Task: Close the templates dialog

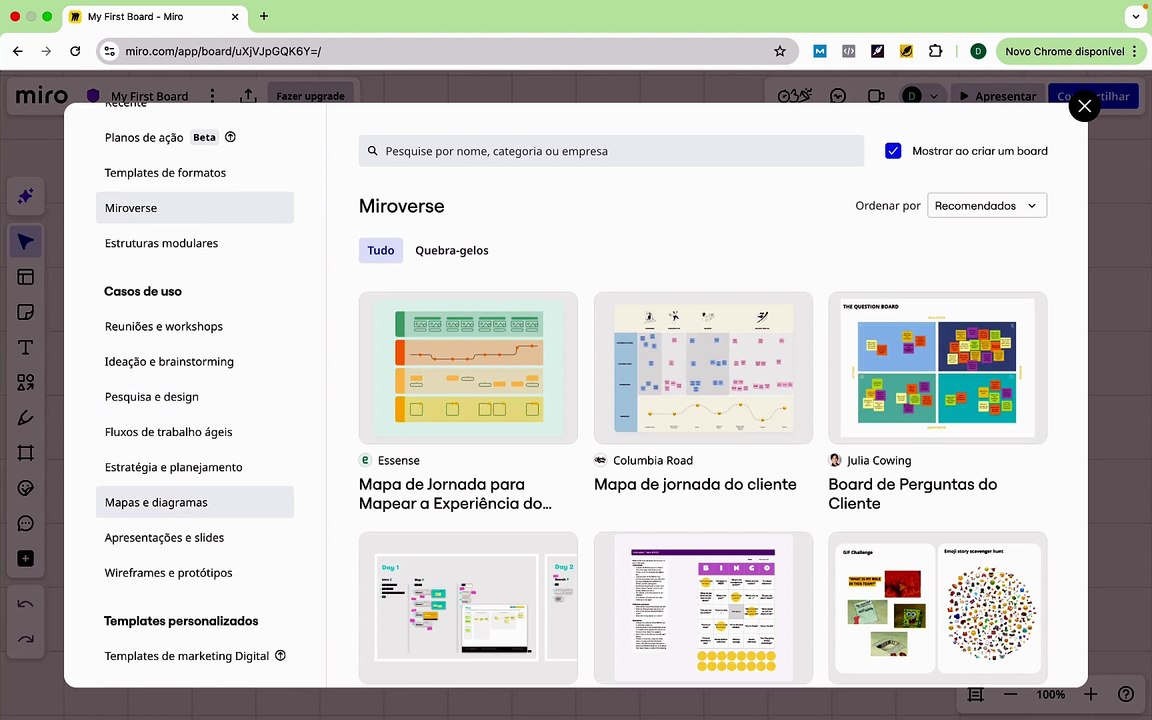Action: (x=1084, y=107)
